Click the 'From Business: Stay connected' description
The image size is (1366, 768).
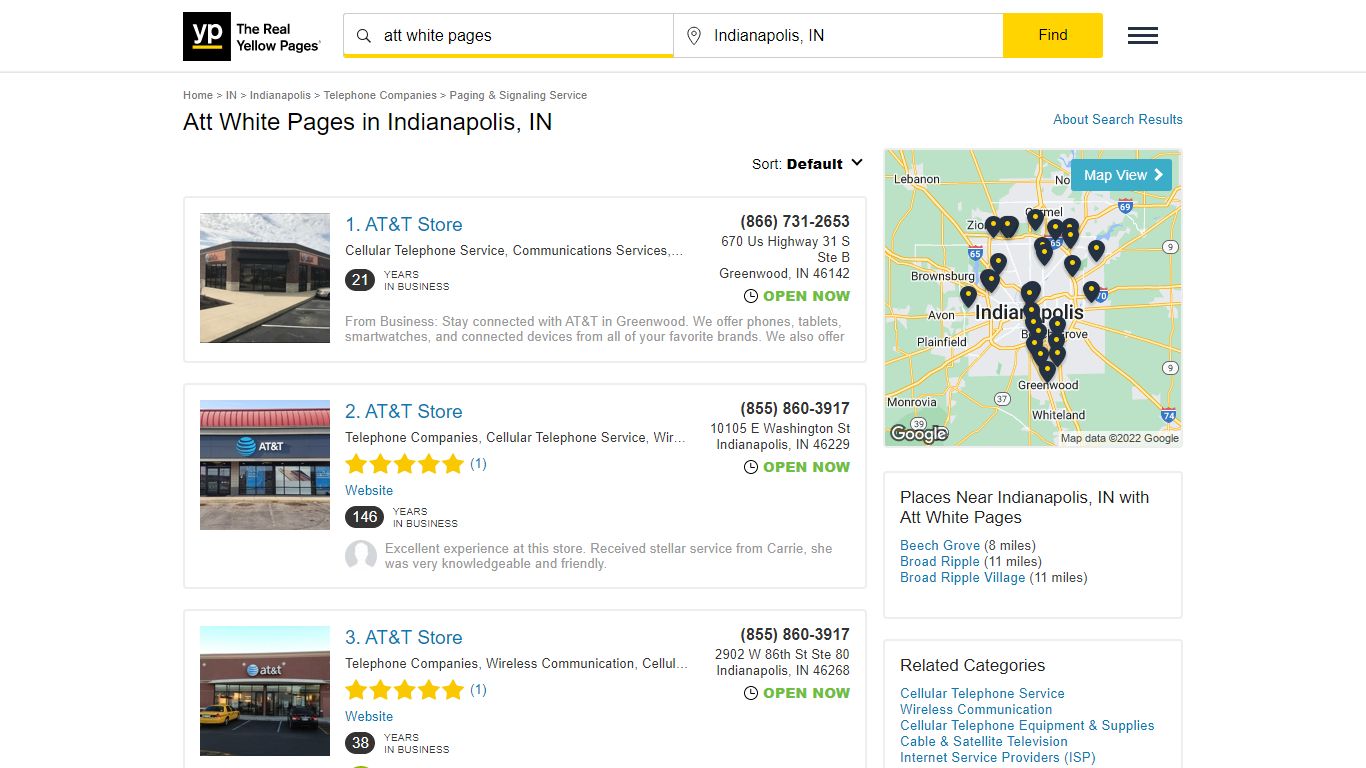click(x=595, y=329)
